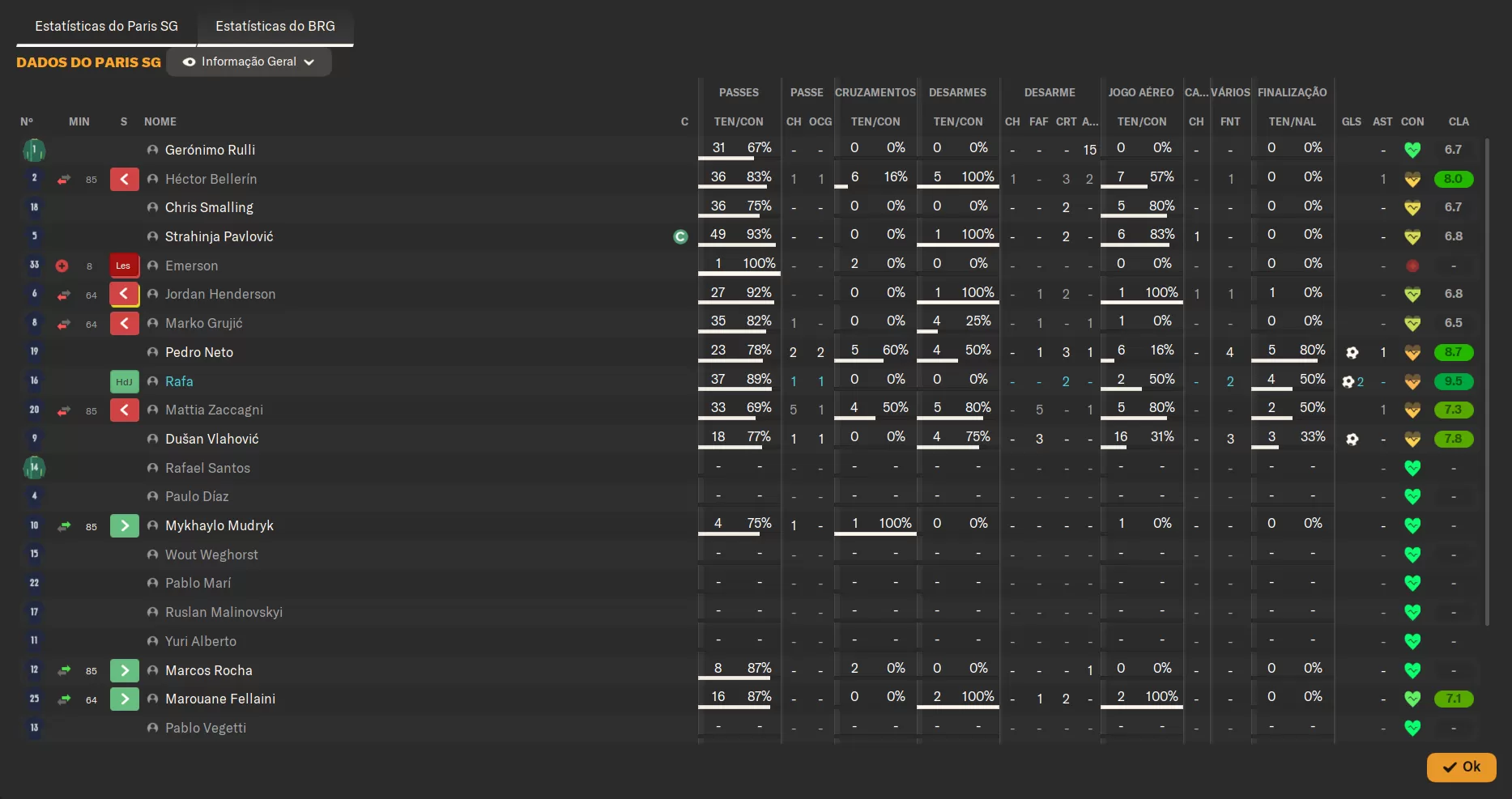Open Pablo Marí's player profile
This screenshot has width=1512, height=799.
[x=198, y=583]
